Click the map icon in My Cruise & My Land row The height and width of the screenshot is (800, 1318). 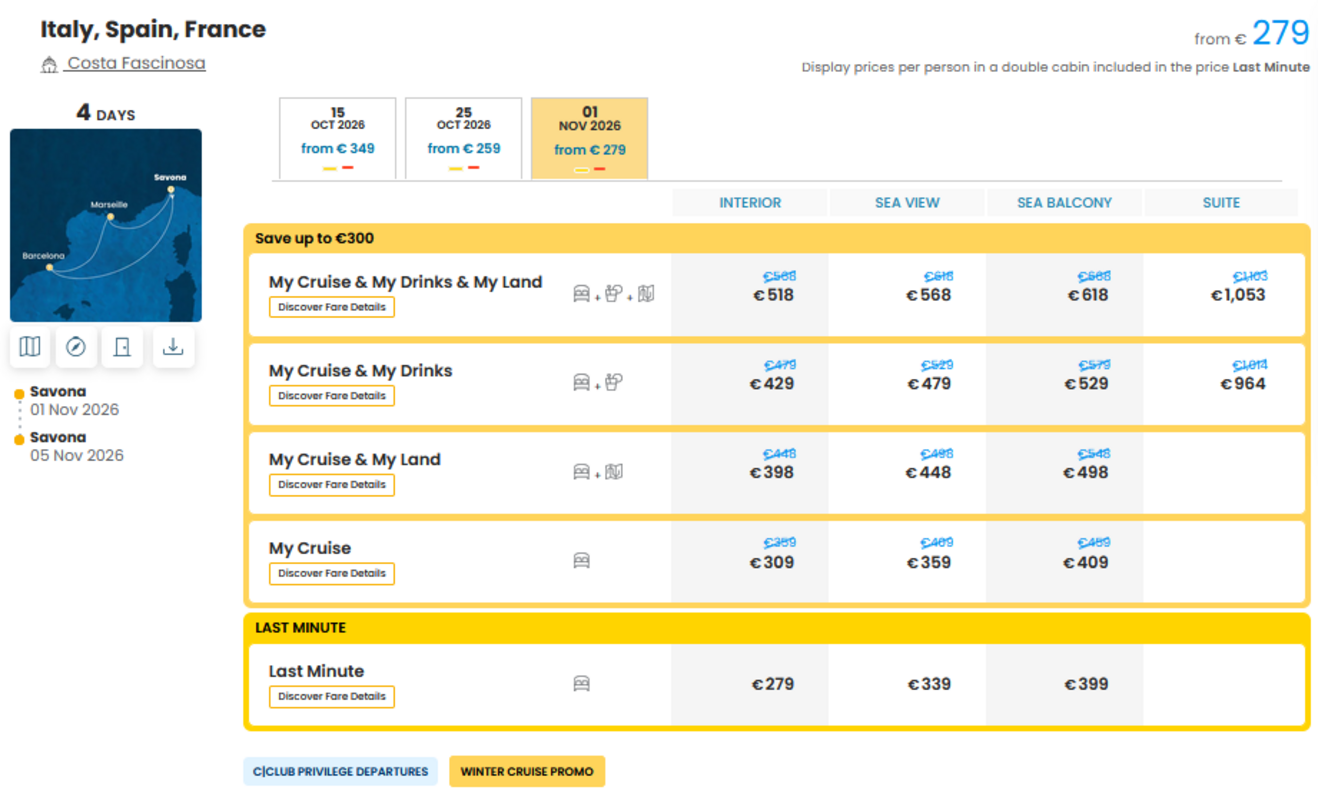(x=613, y=472)
